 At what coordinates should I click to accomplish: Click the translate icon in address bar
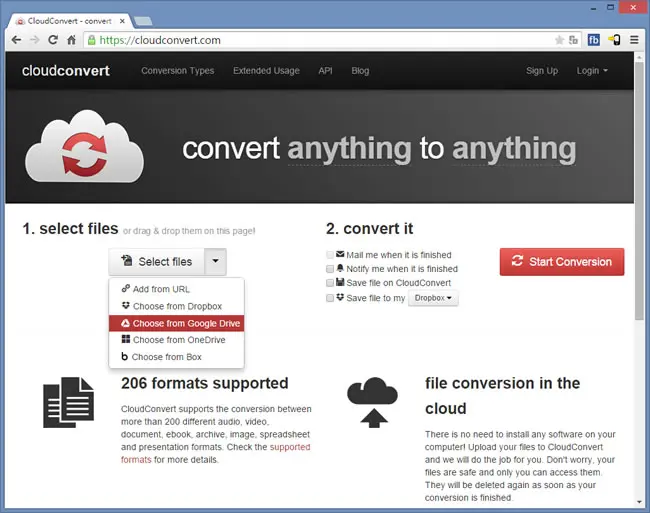click(x=573, y=40)
